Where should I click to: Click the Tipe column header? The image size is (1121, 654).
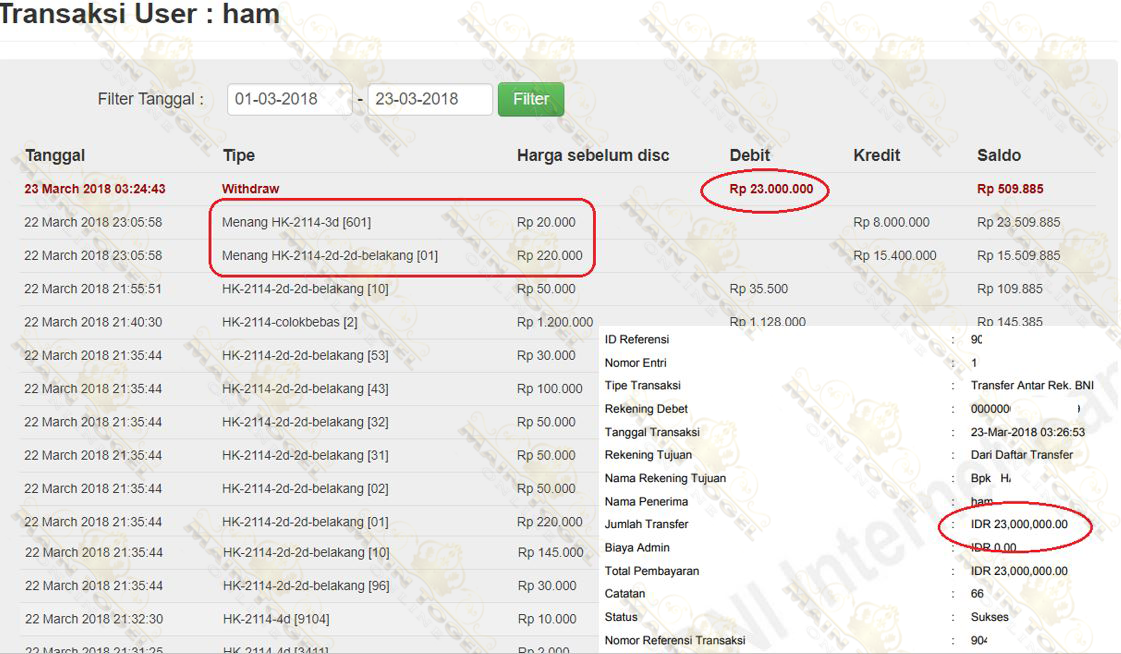239,155
